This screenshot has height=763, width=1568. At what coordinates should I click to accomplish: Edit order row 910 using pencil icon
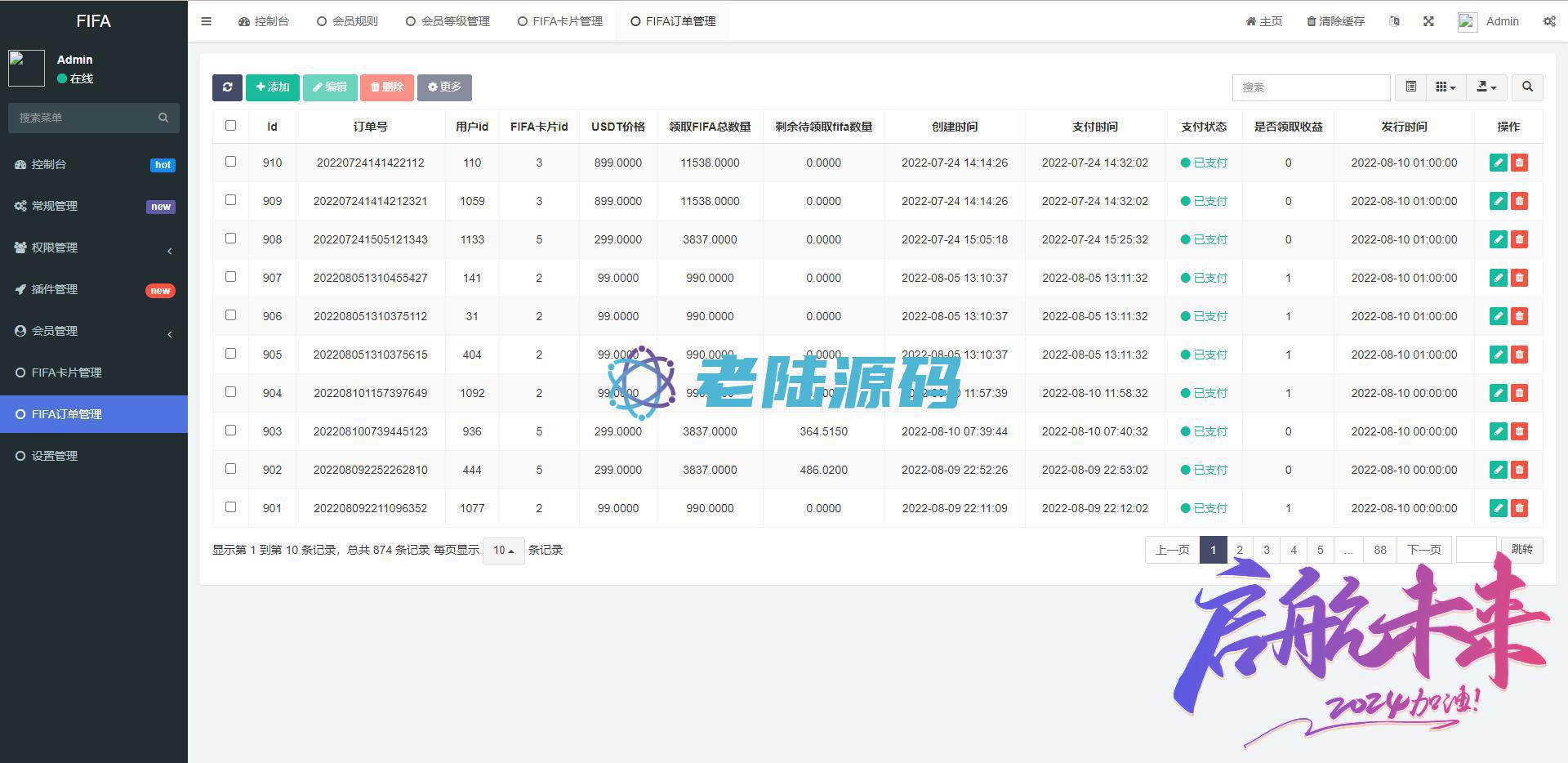pos(1498,163)
